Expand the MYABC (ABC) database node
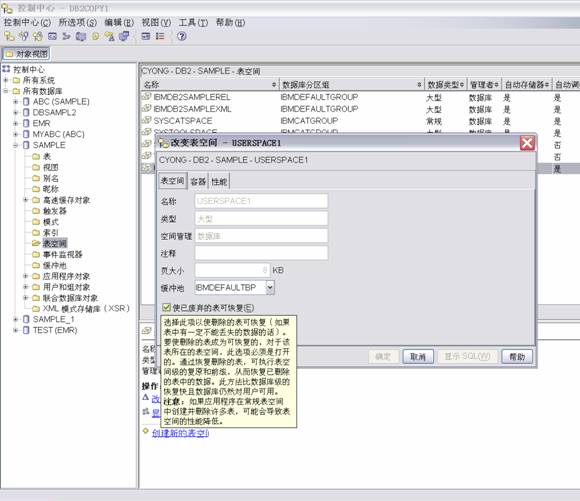This screenshot has width=580, height=501. point(16,134)
